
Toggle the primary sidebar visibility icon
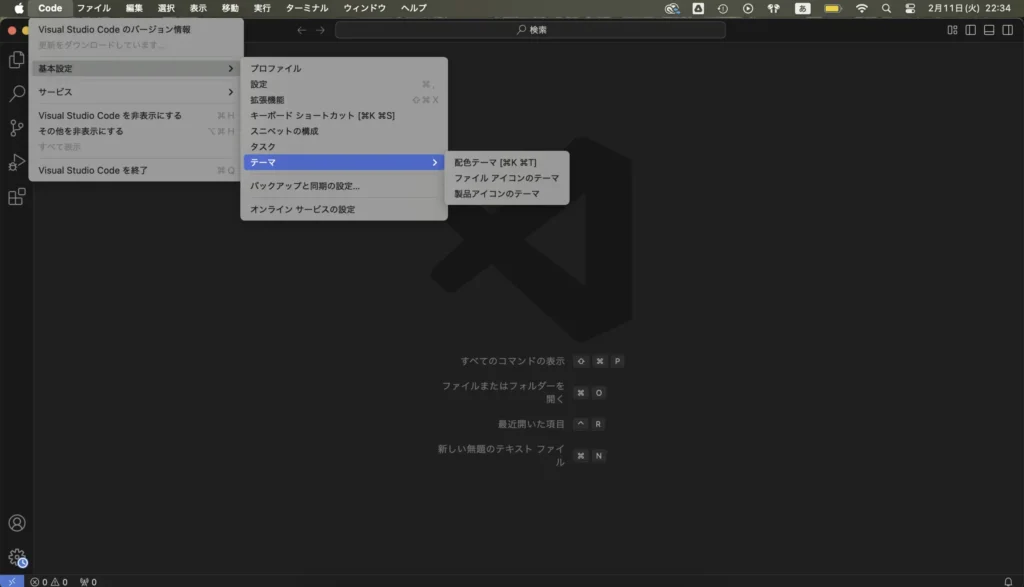971,32
